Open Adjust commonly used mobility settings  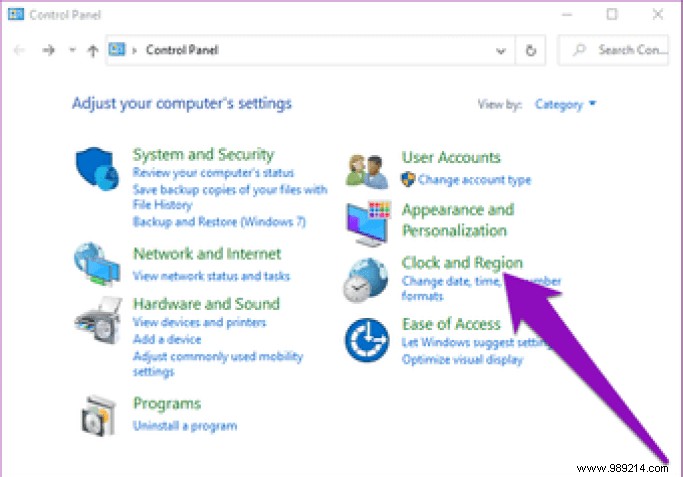click(x=218, y=364)
